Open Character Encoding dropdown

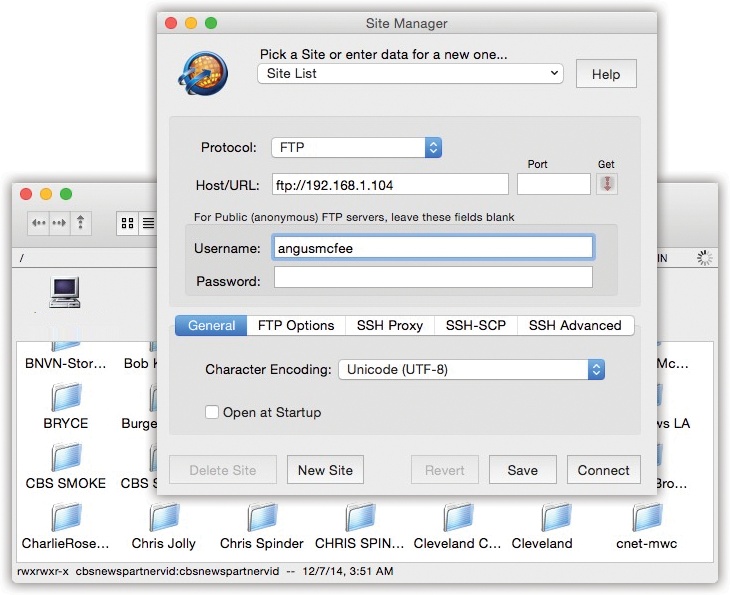(x=472, y=370)
